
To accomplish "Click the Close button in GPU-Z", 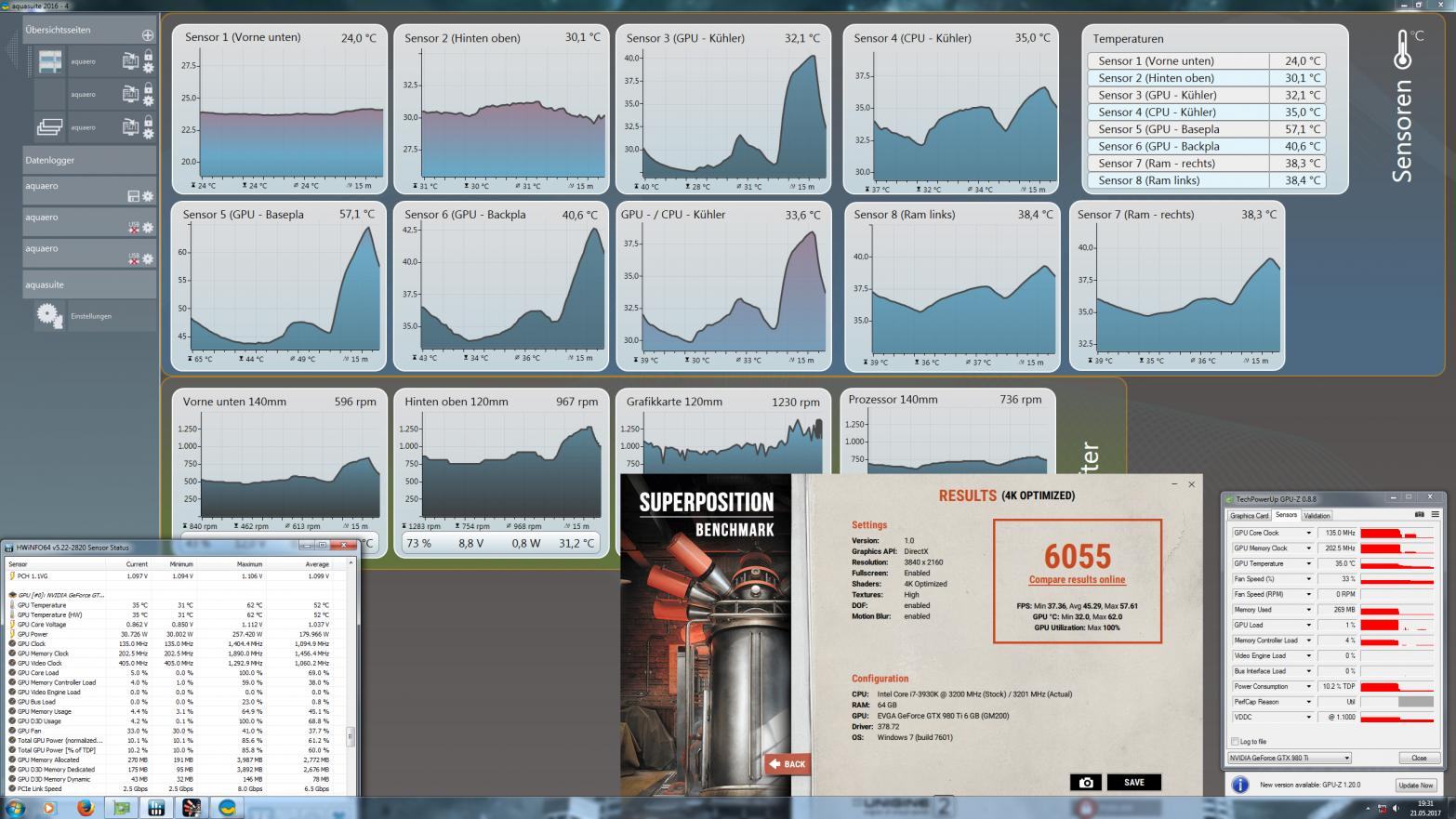I will coord(1419,758).
